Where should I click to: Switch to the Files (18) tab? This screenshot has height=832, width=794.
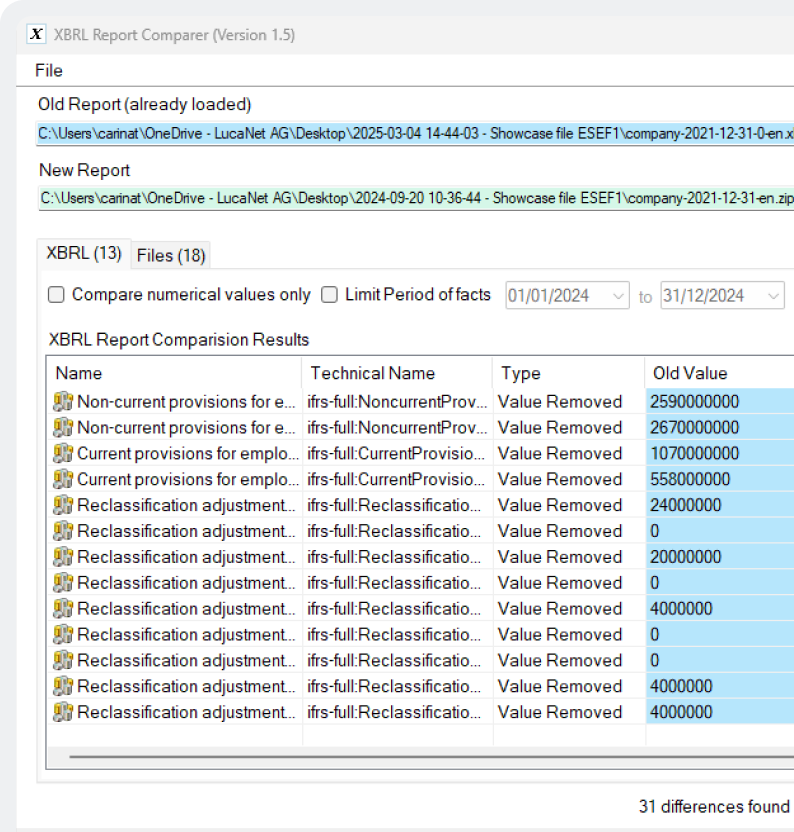point(171,256)
